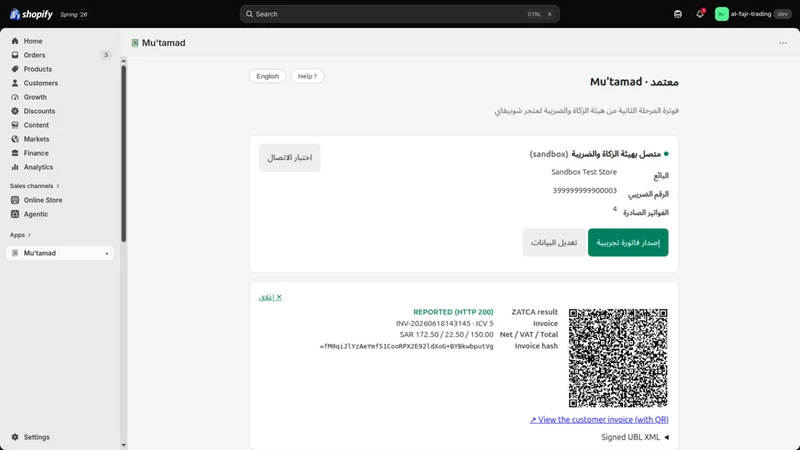Click the green connected status dot
Image resolution: width=800 pixels, height=450 pixels.
[x=666, y=154]
